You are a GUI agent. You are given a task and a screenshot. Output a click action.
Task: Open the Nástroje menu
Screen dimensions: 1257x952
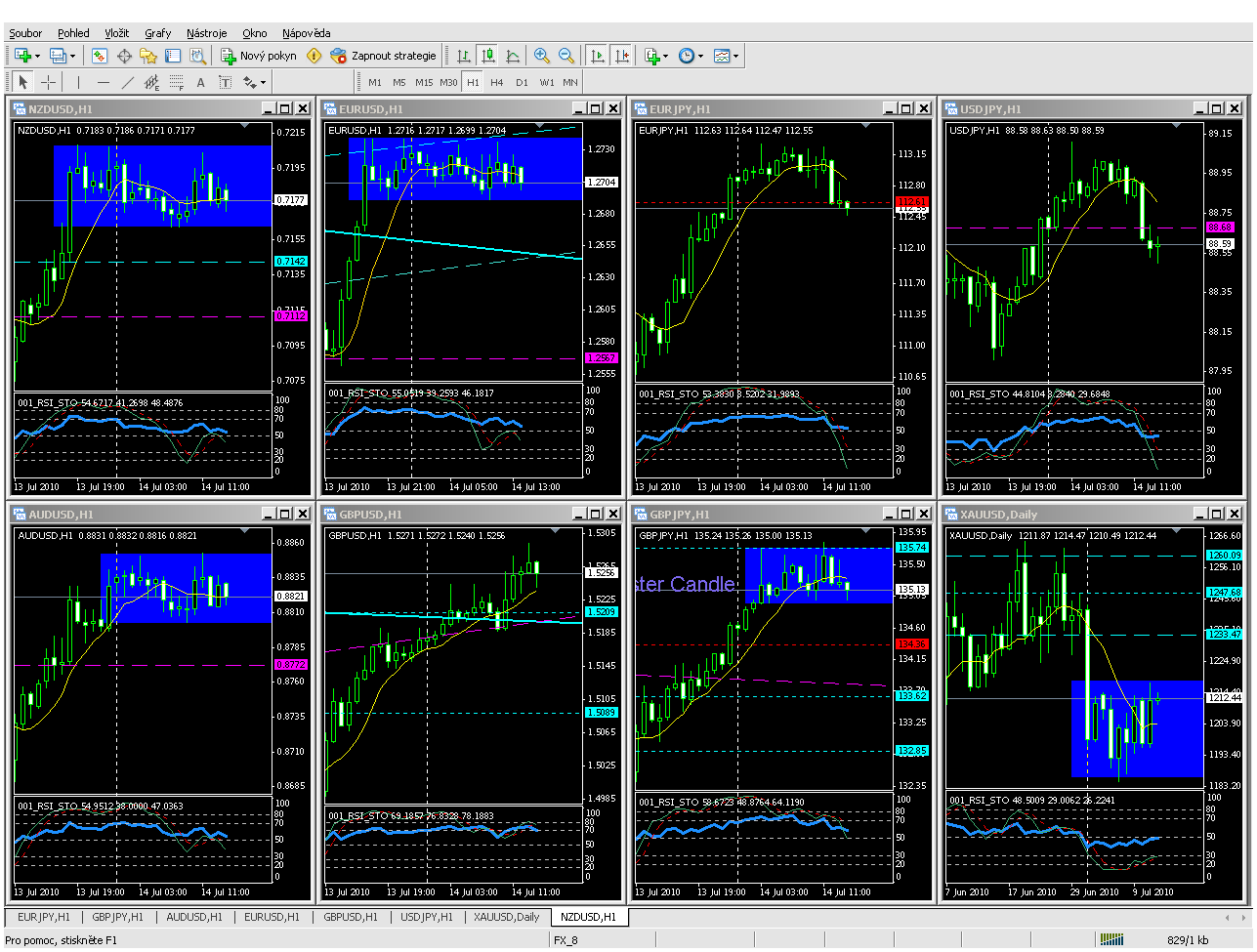(206, 33)
